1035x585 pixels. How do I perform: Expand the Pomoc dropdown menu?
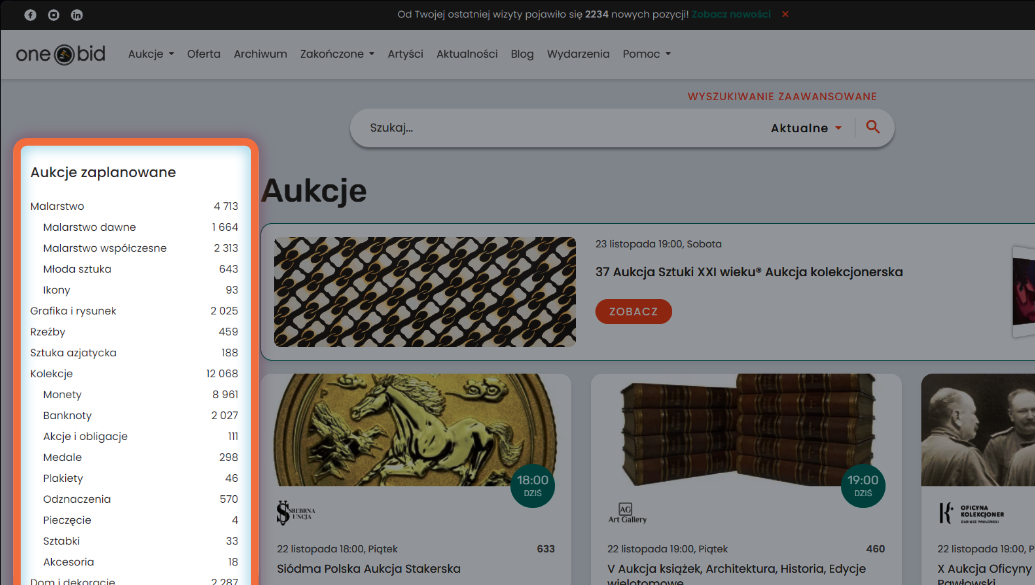click(647, 54)
